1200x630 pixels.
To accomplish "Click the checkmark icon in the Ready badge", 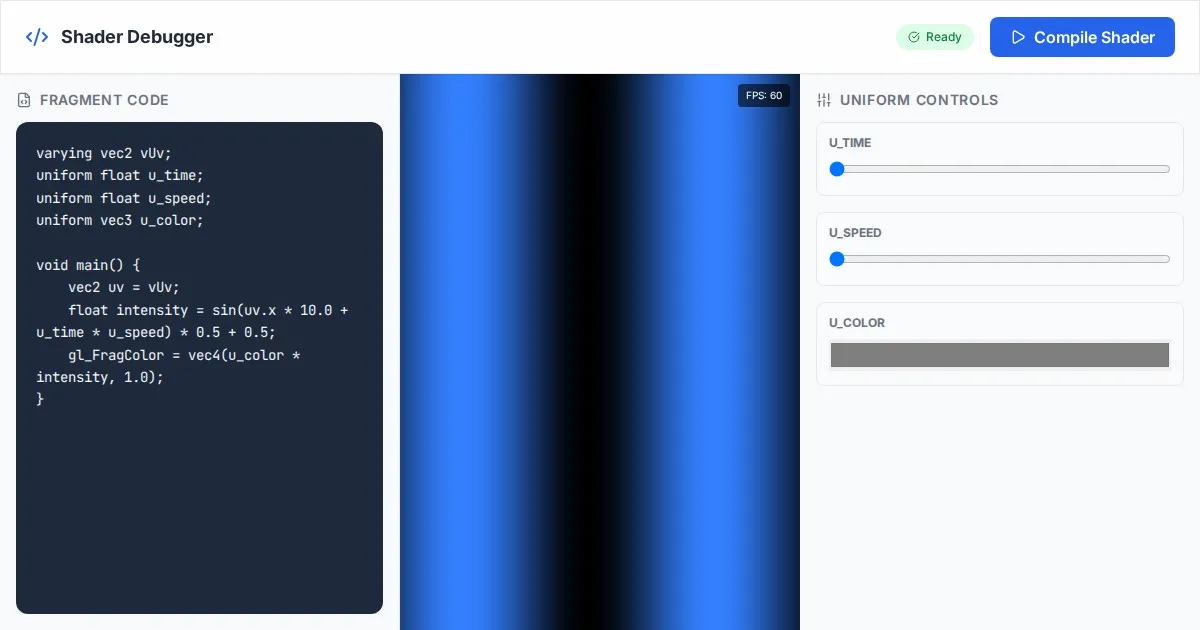I will coord(913,37).
